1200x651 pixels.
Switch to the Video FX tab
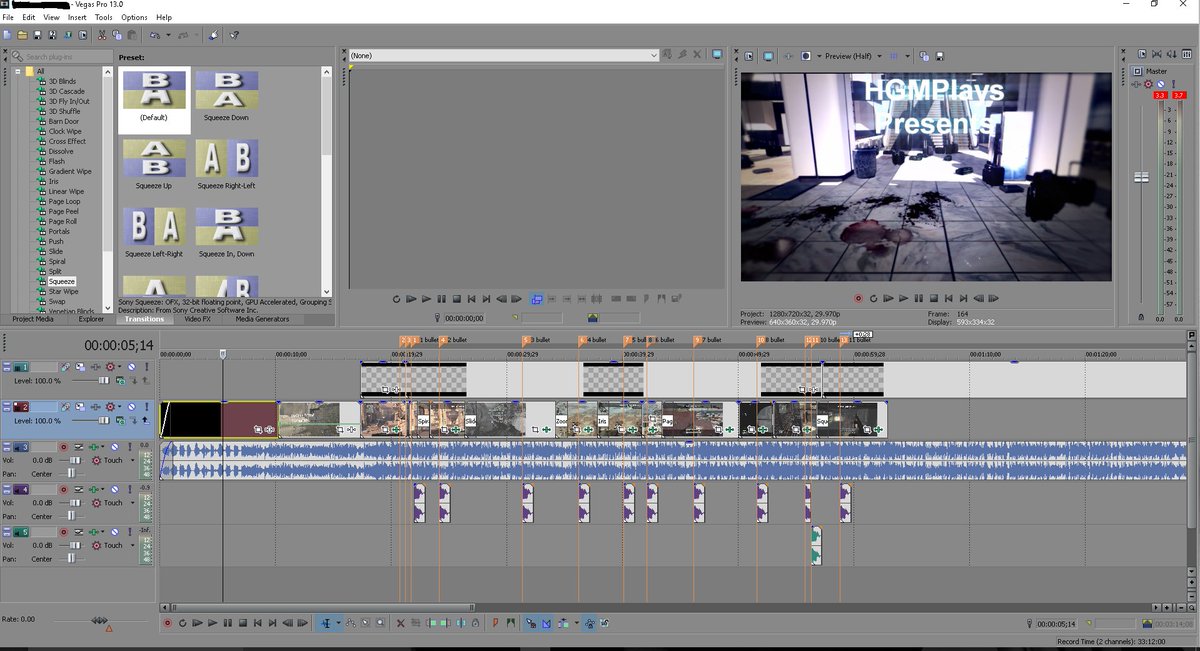coord(196,319)
